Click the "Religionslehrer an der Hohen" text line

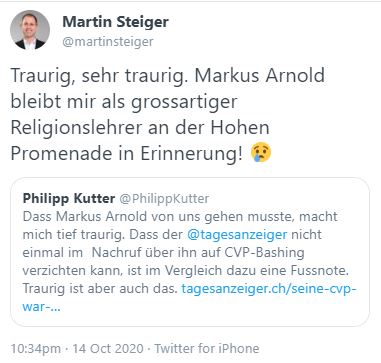(x=140, y=127)
